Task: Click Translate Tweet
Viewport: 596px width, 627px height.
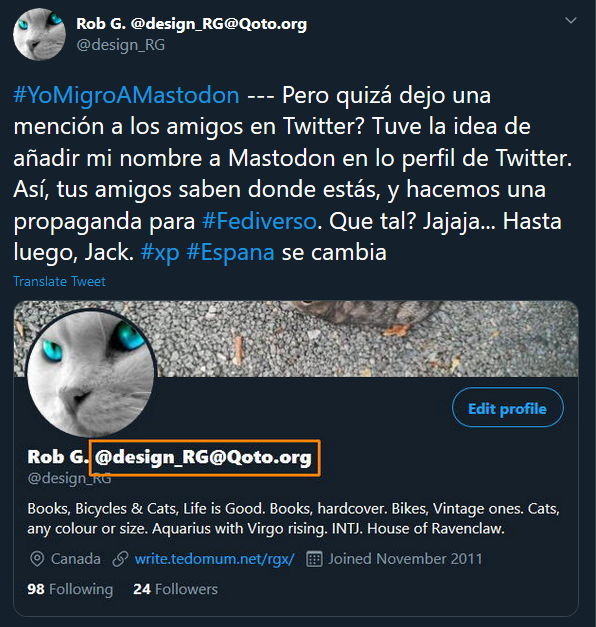Action: [60, 281]
